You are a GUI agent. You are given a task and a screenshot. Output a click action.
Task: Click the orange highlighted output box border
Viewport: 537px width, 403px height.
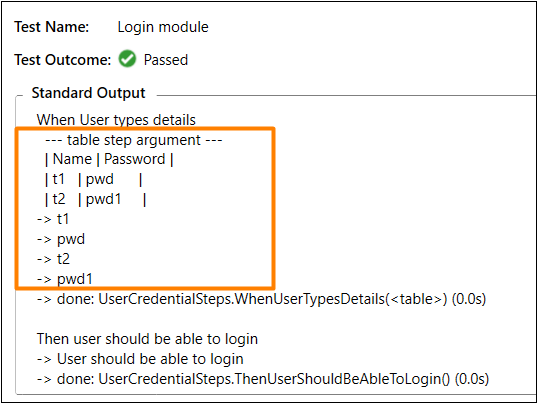point(274,208)
